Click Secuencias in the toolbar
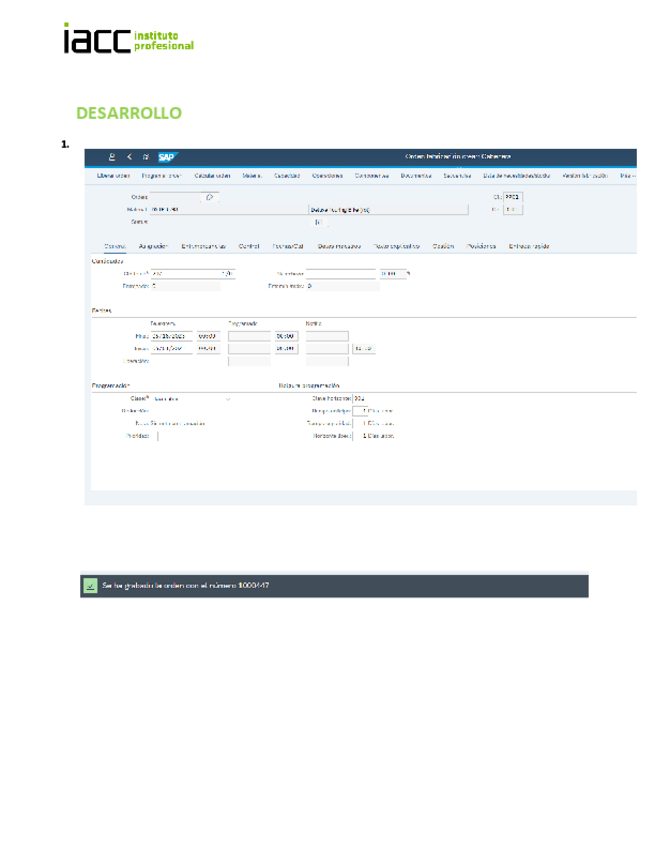655x848 pixels. pyautogui.click(x=457, y=176)
